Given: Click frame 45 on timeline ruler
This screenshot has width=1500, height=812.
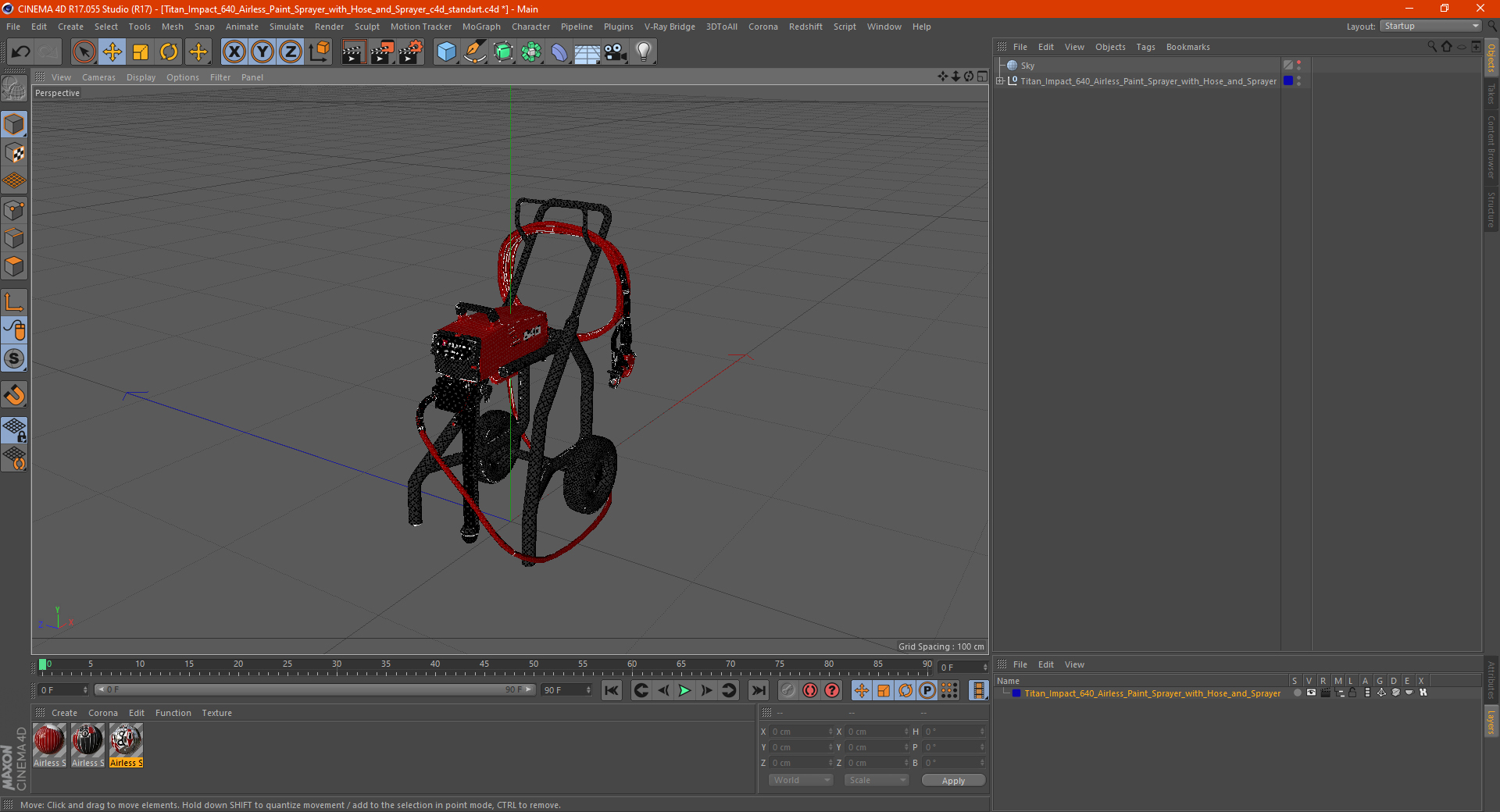Looking at the screenshot, I should (x=484, y=665).
